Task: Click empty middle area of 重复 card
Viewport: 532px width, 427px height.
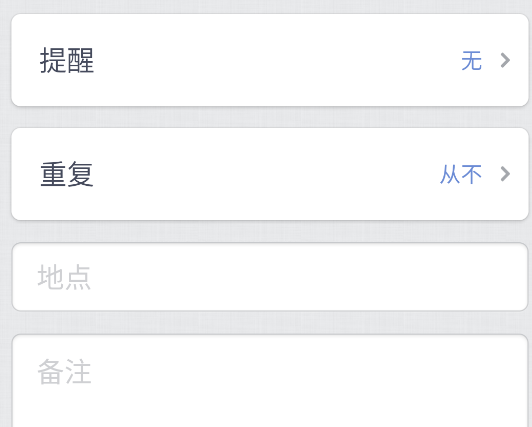Action: [270, 174]
